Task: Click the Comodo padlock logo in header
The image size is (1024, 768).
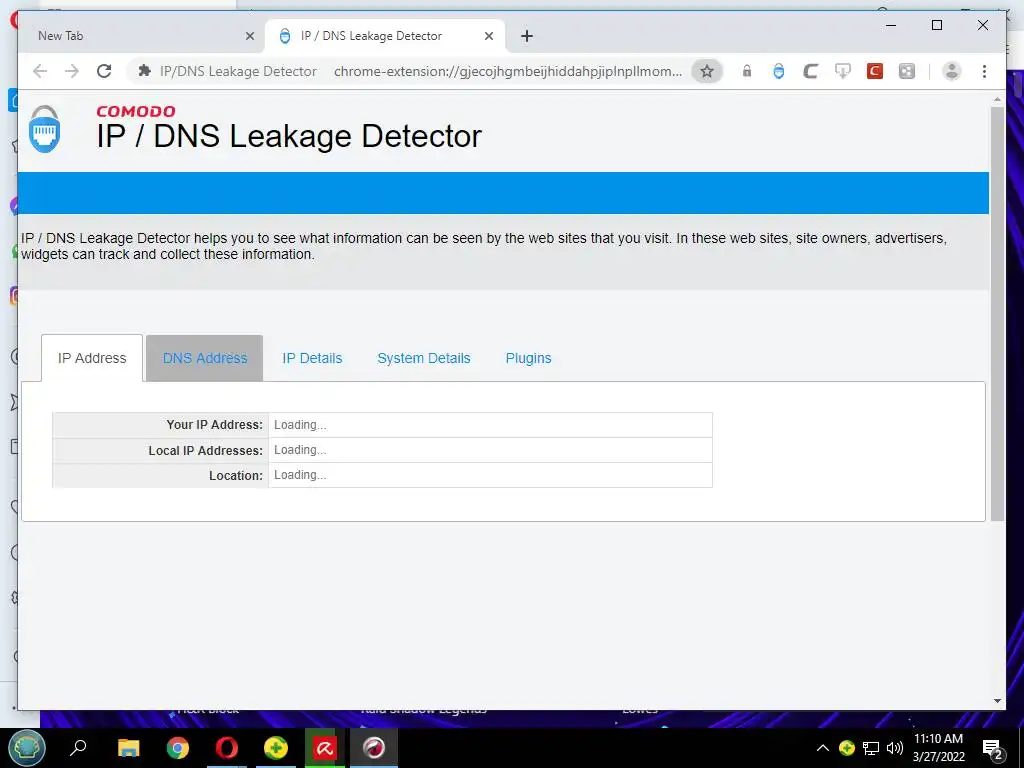Action: pyautogui.click(x=44, y=129)
